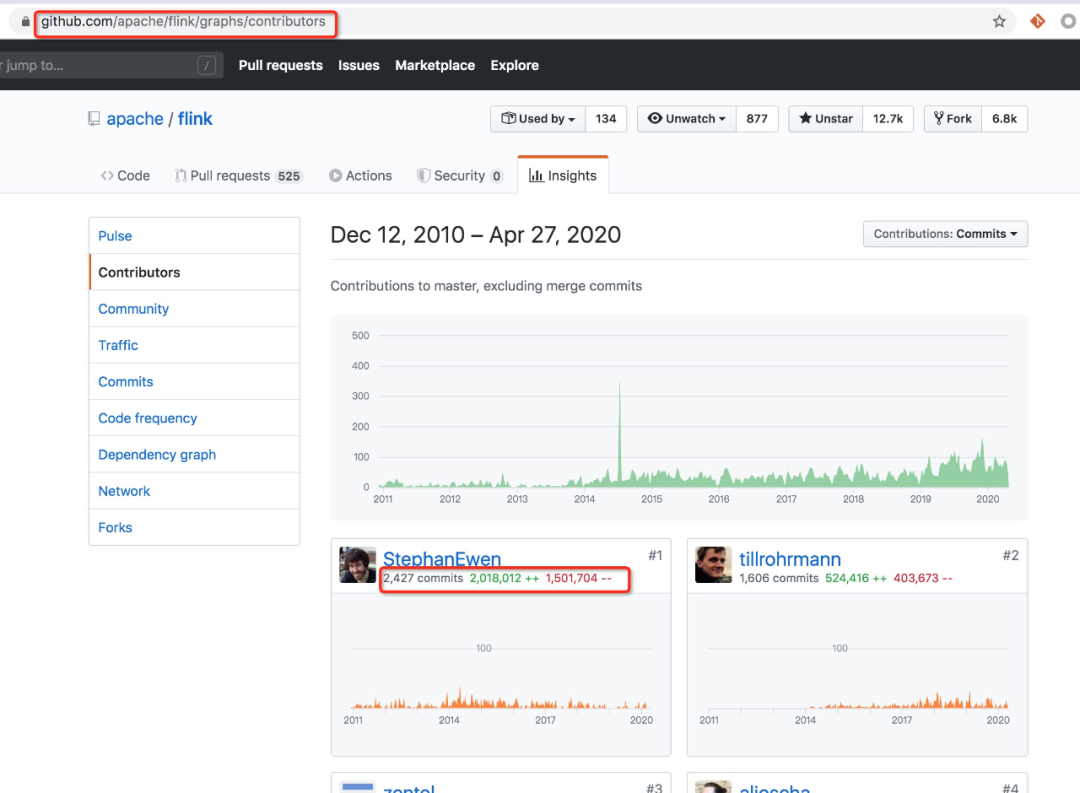Open tillrohrmann's profile link

point(790,559)
